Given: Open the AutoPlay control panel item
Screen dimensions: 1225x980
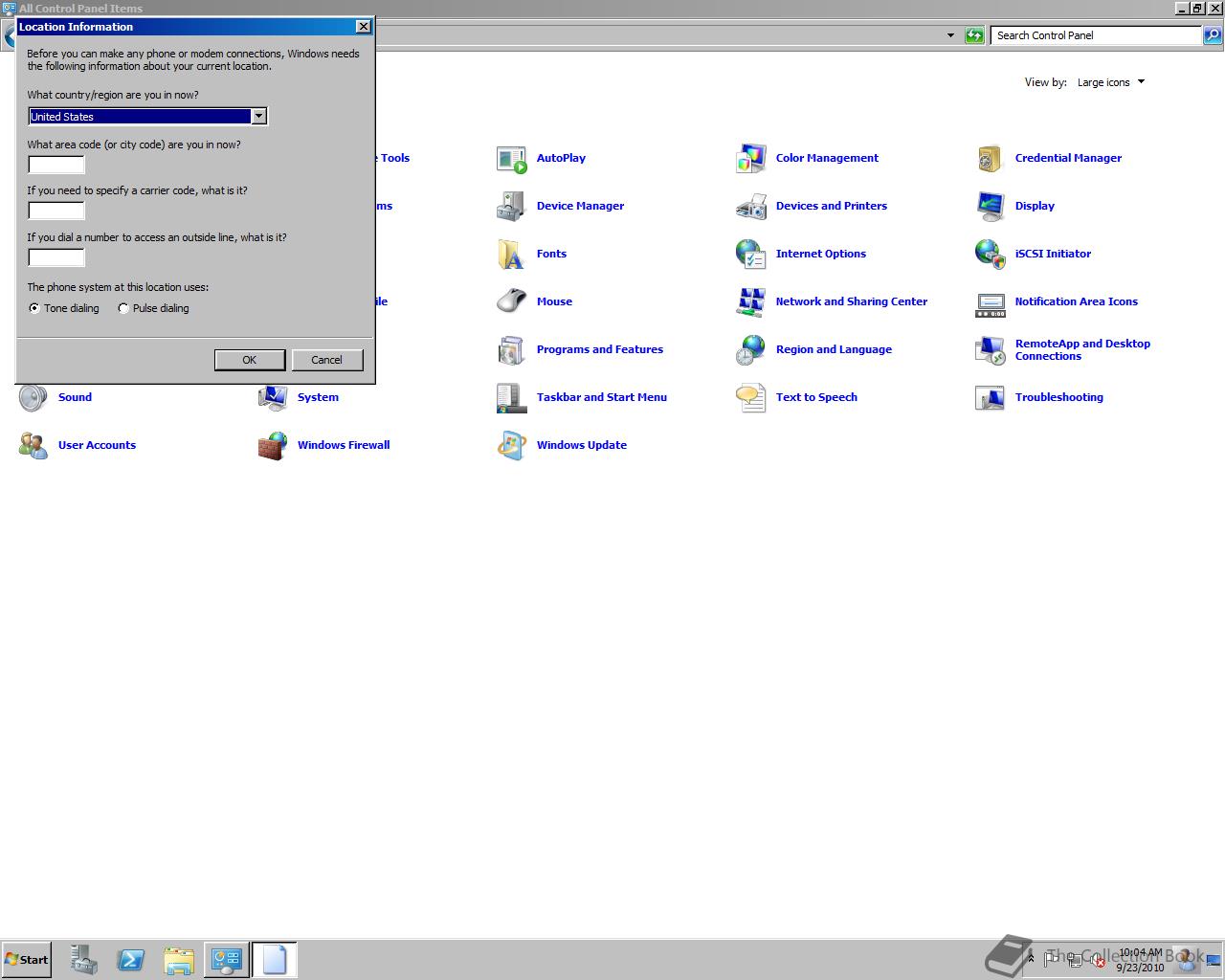Looking at the screenshot, I should click(541, 158).
